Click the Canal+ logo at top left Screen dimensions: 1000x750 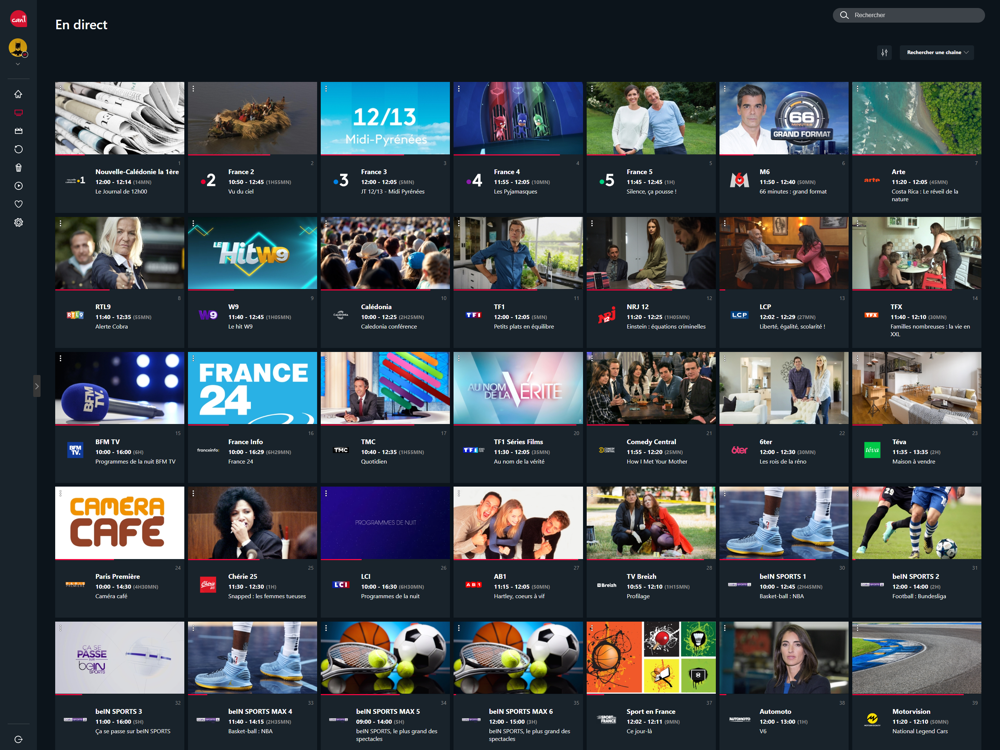18,19
